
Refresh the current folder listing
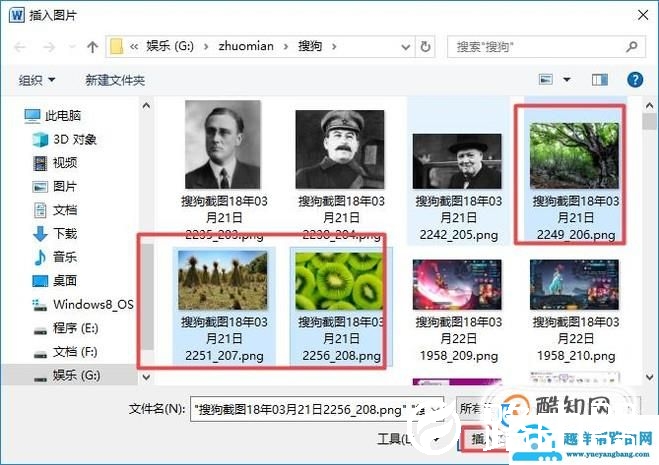[x=425, y=46]
